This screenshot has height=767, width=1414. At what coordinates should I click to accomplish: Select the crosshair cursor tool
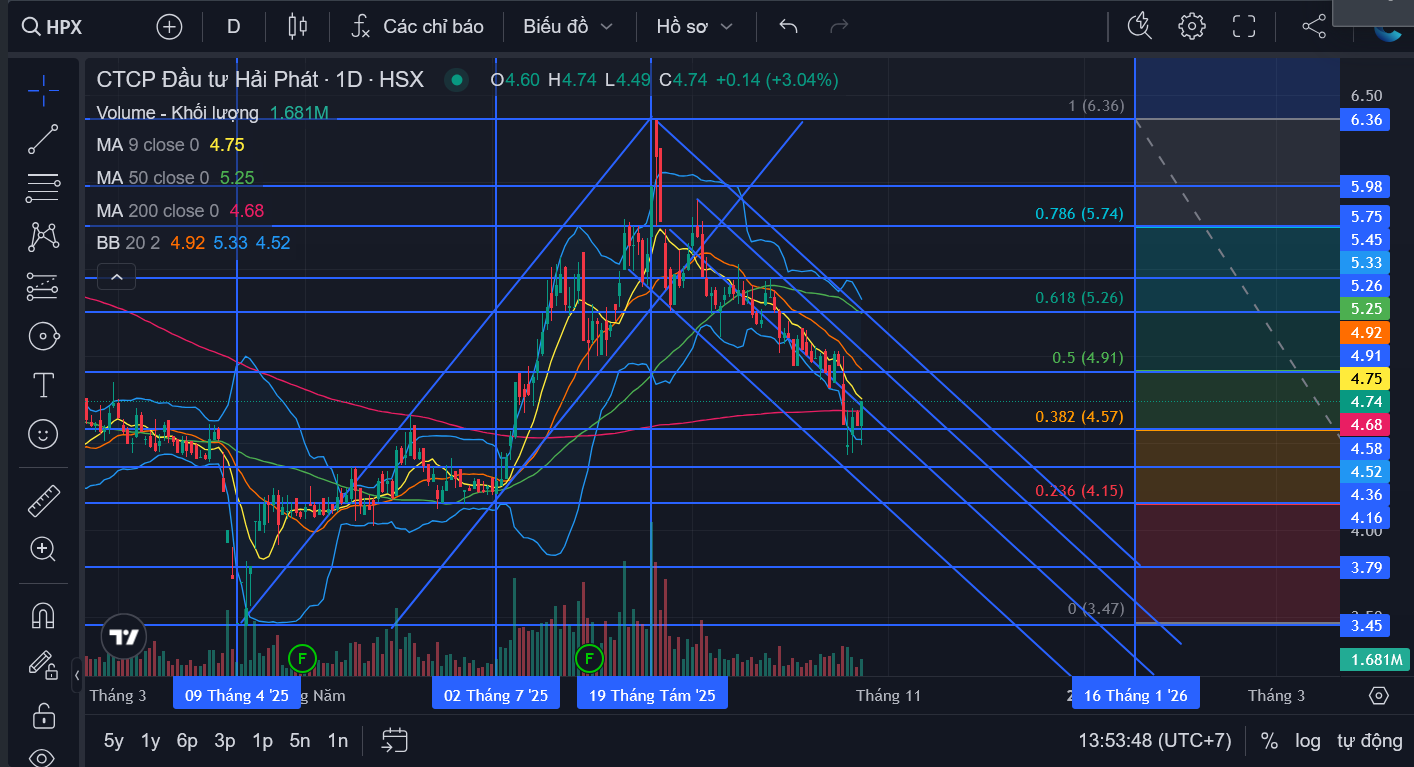tap(43, 91)
